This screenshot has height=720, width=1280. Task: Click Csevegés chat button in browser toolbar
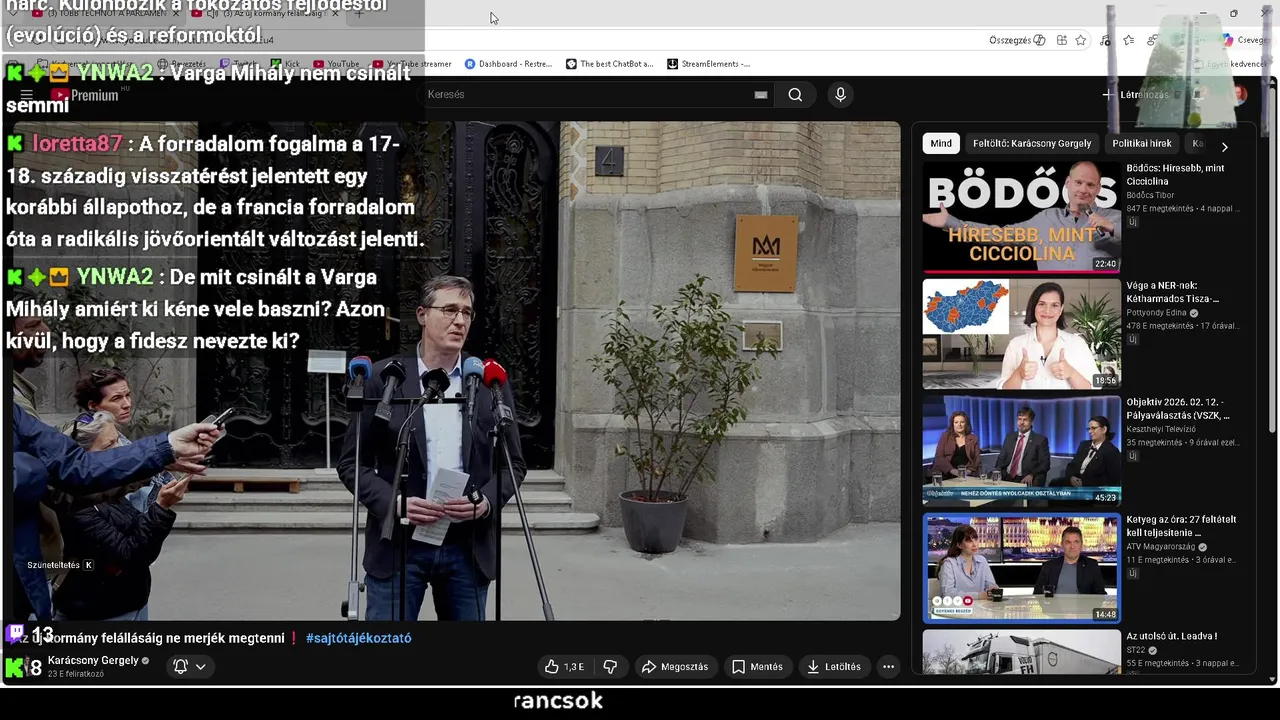point(1245,40)
